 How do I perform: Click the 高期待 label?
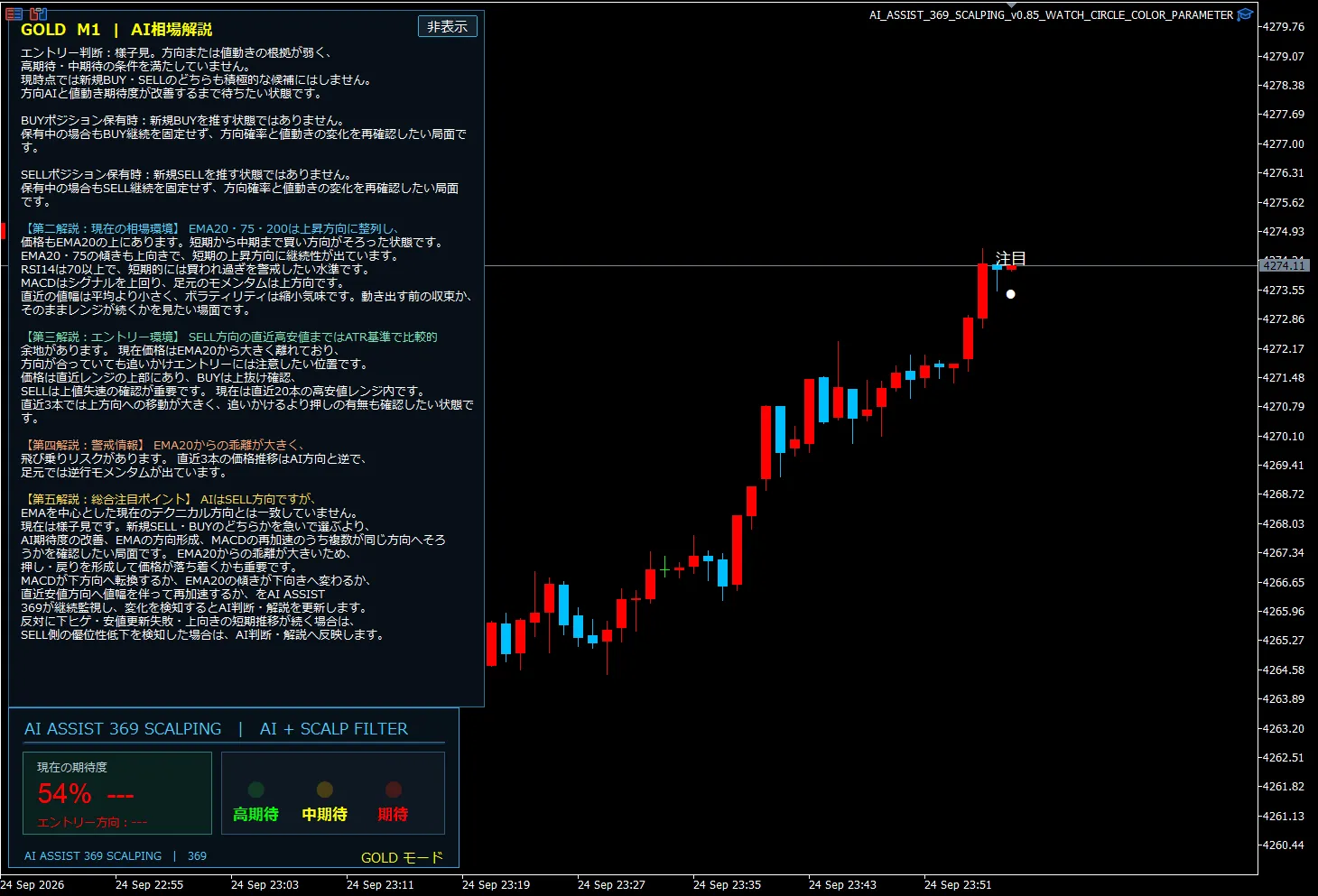click(x=255, y=814)
